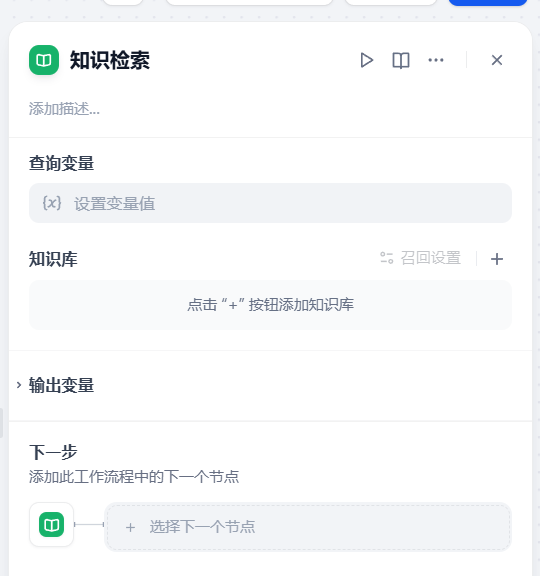Screen dimensions: 540x576
Task: Click the green knowledge retrieval header icon
Action: [x=44, y=60]
